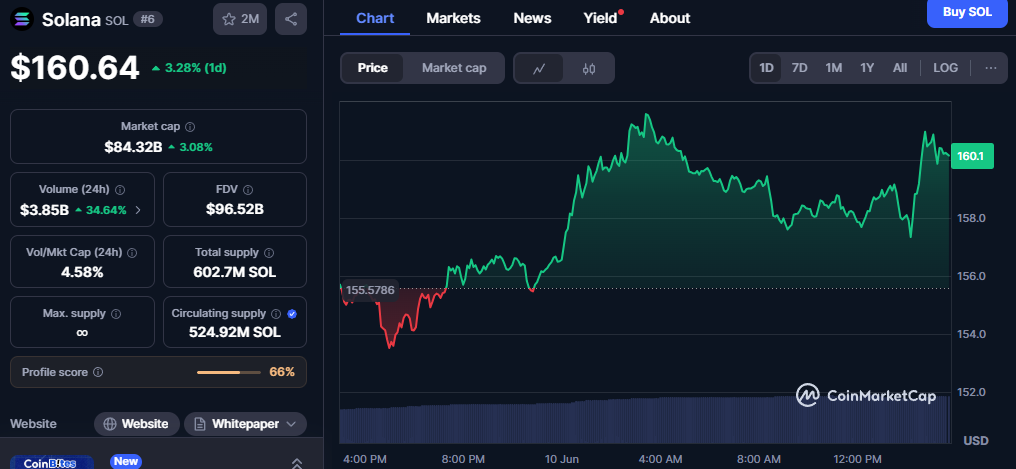Image resolution: width=1016 pixels, height=469 pixels.
Task: Expand the Whitepaper dropdown chevron
Action: 291,424
